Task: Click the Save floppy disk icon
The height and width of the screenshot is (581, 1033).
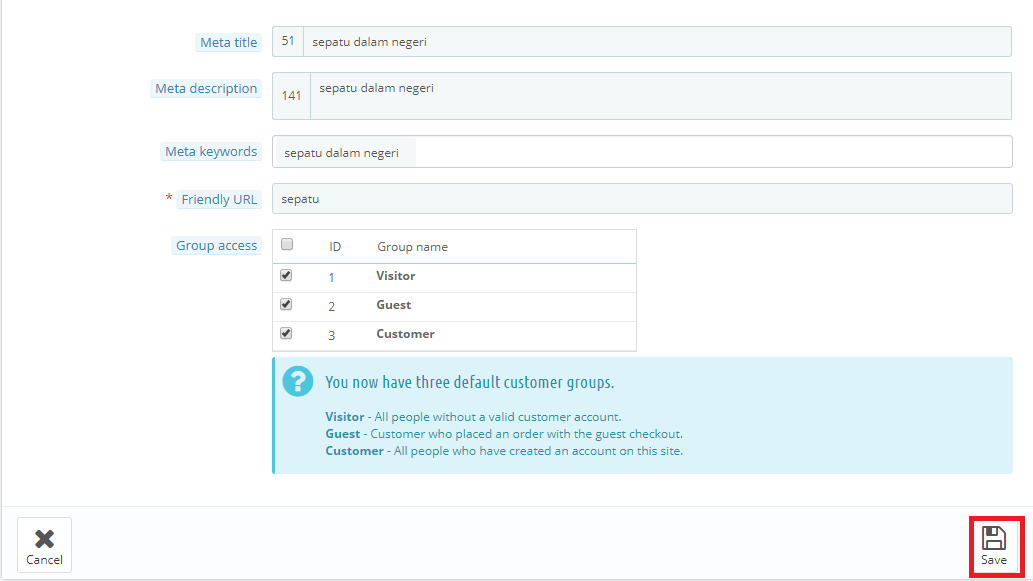Action: pos(993,537)
